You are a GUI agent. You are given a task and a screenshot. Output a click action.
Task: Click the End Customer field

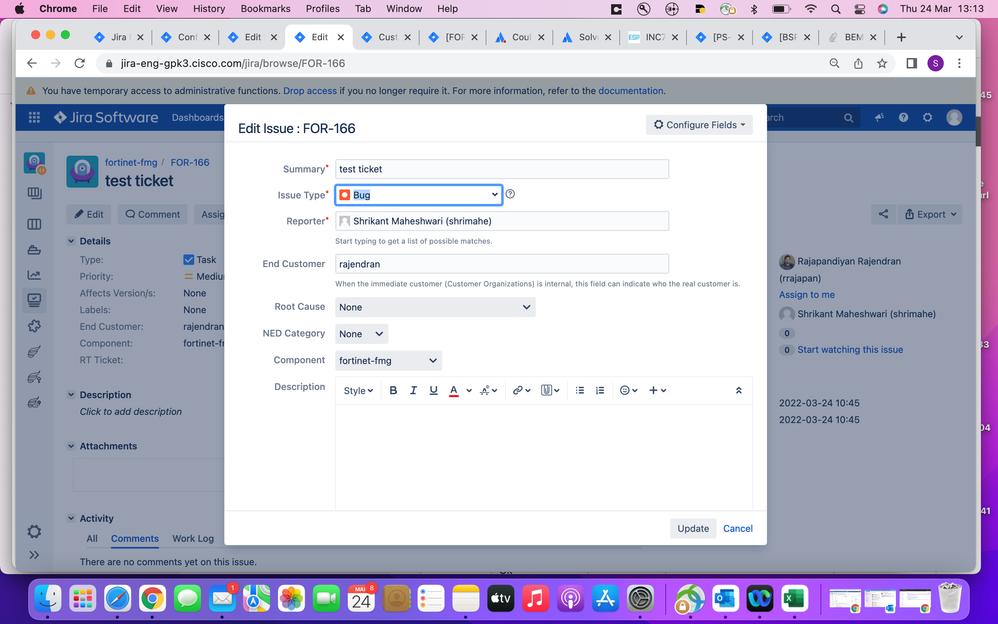pos(502,264)
